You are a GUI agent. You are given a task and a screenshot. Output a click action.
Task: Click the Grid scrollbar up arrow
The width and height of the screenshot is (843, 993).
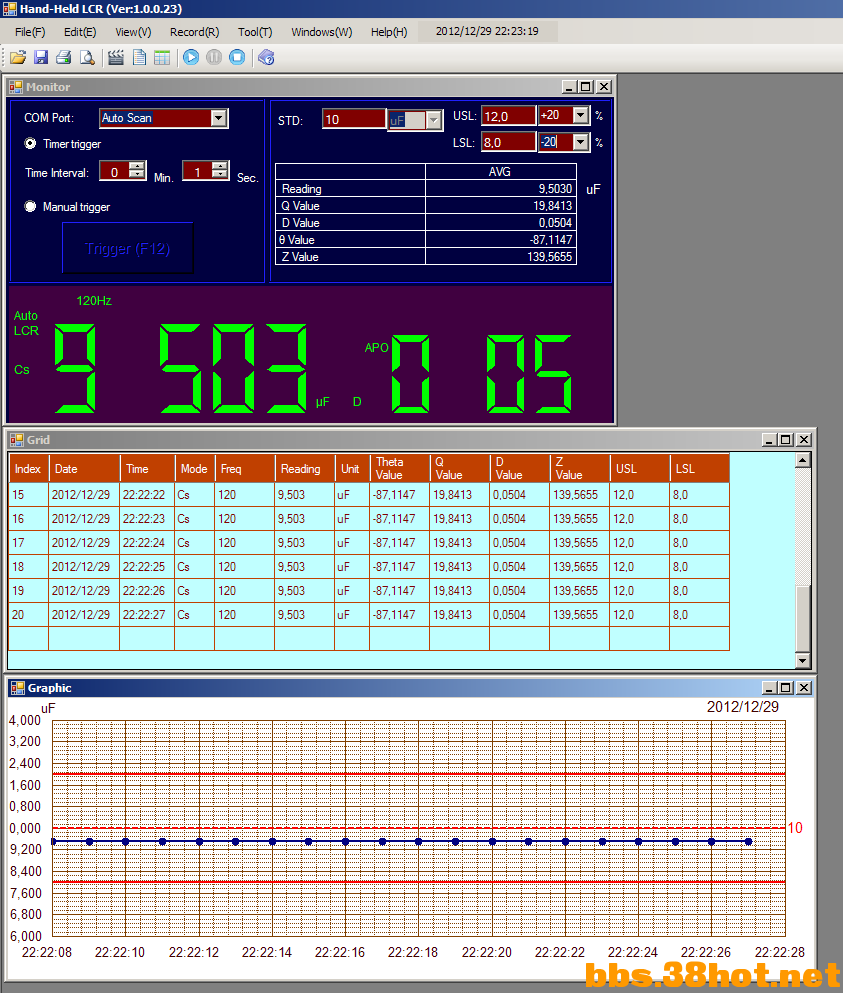pos(802,460)
